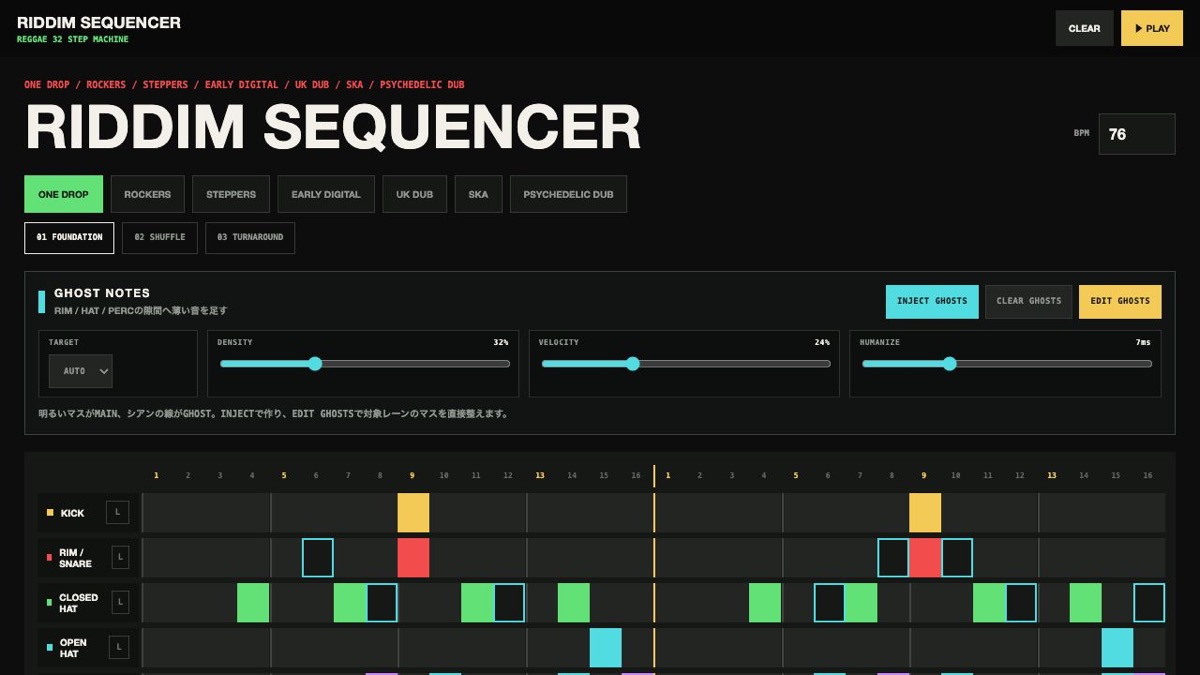Toggle the Kick step 9 in second bar
The width and height of the screenshot is (1200, 675).
point(925,513)
